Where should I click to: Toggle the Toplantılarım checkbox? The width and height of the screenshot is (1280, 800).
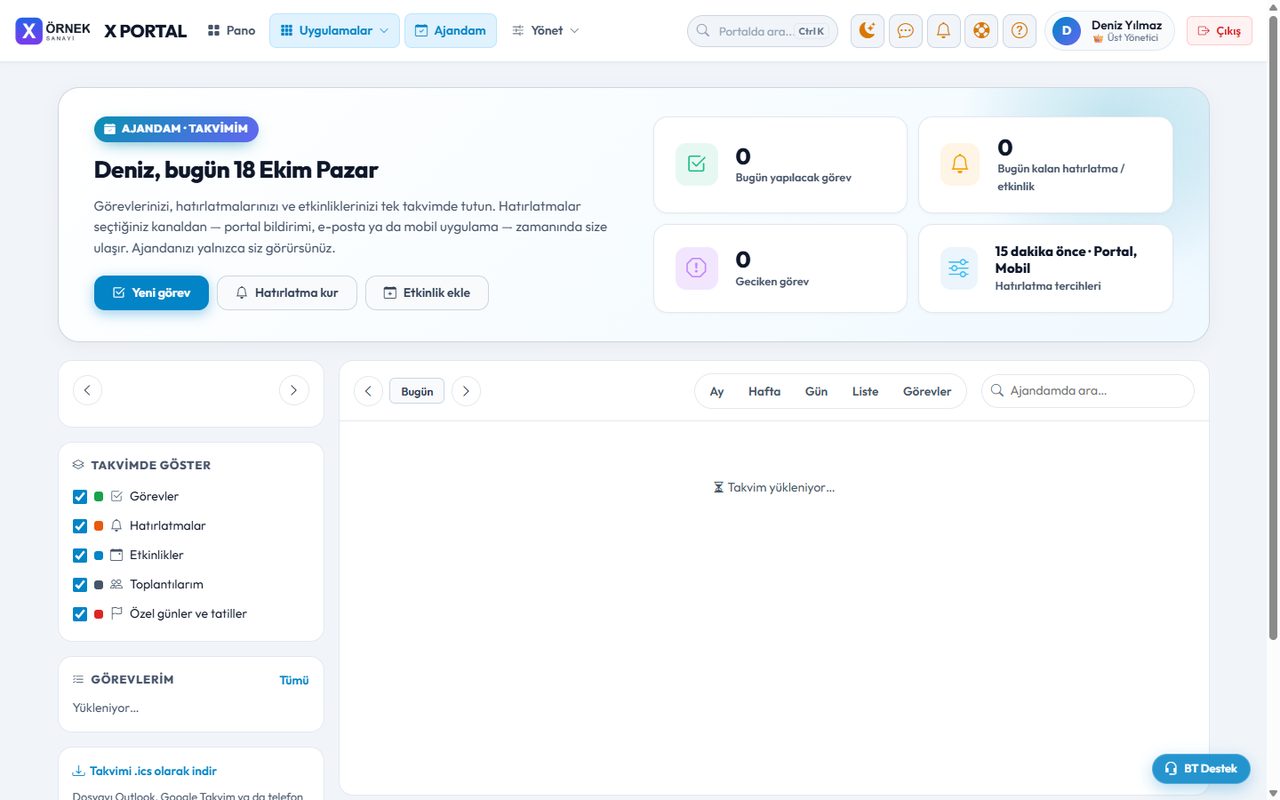coord(80,584)
